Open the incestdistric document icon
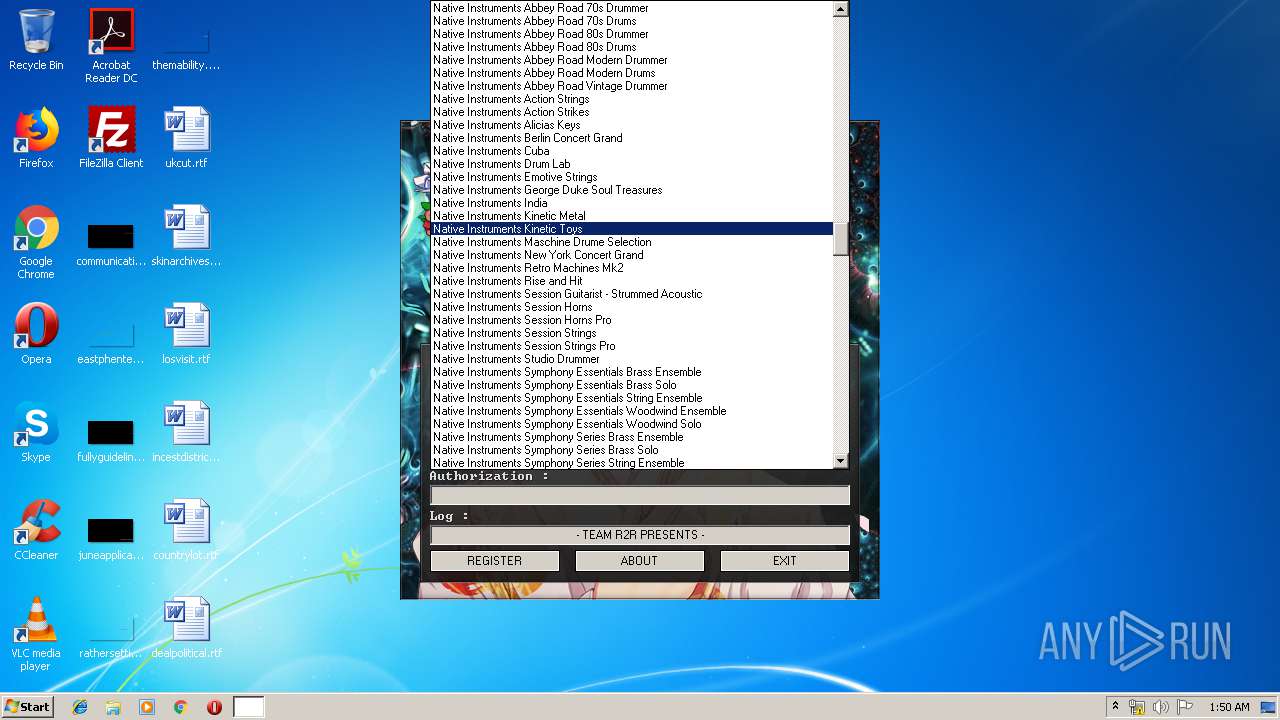The image size is (1280, 720). coord(186,432)
